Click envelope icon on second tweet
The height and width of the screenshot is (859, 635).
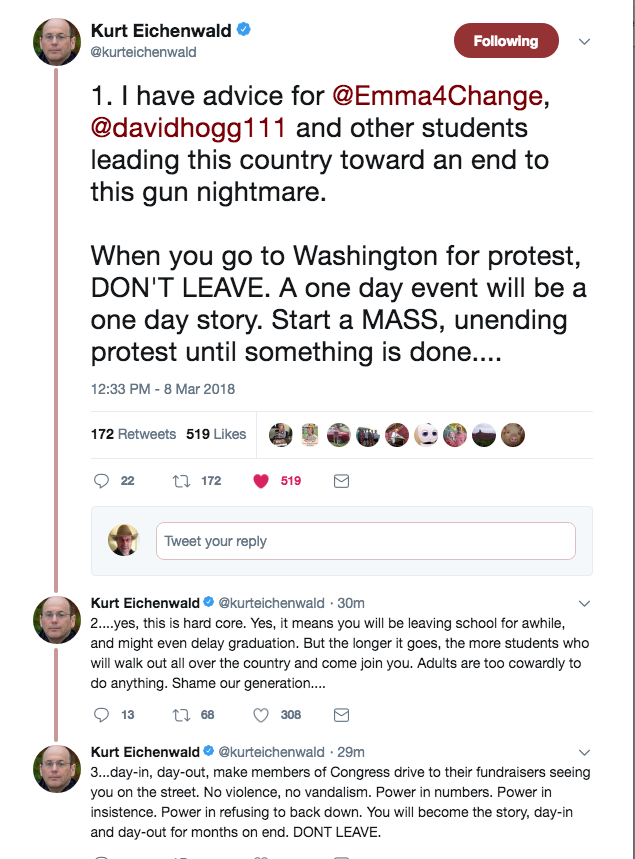click(341, 715)
